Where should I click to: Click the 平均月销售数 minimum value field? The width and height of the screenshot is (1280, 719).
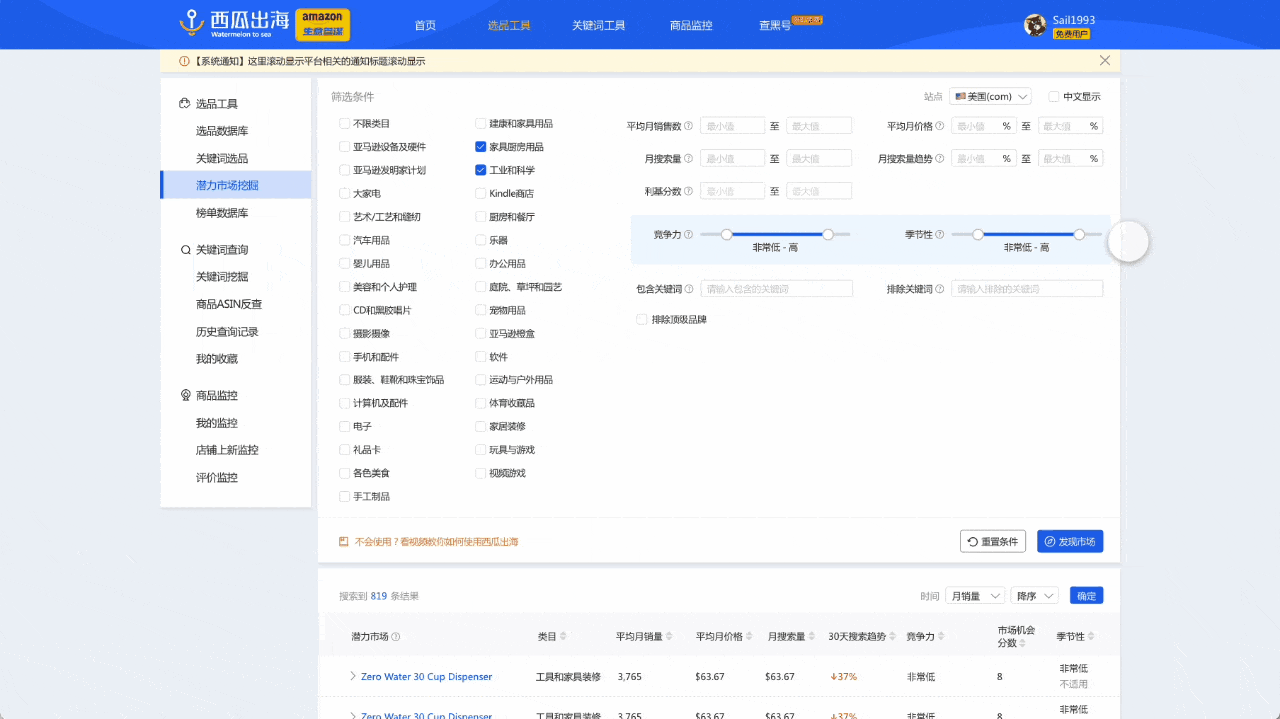tap(732, 126)
